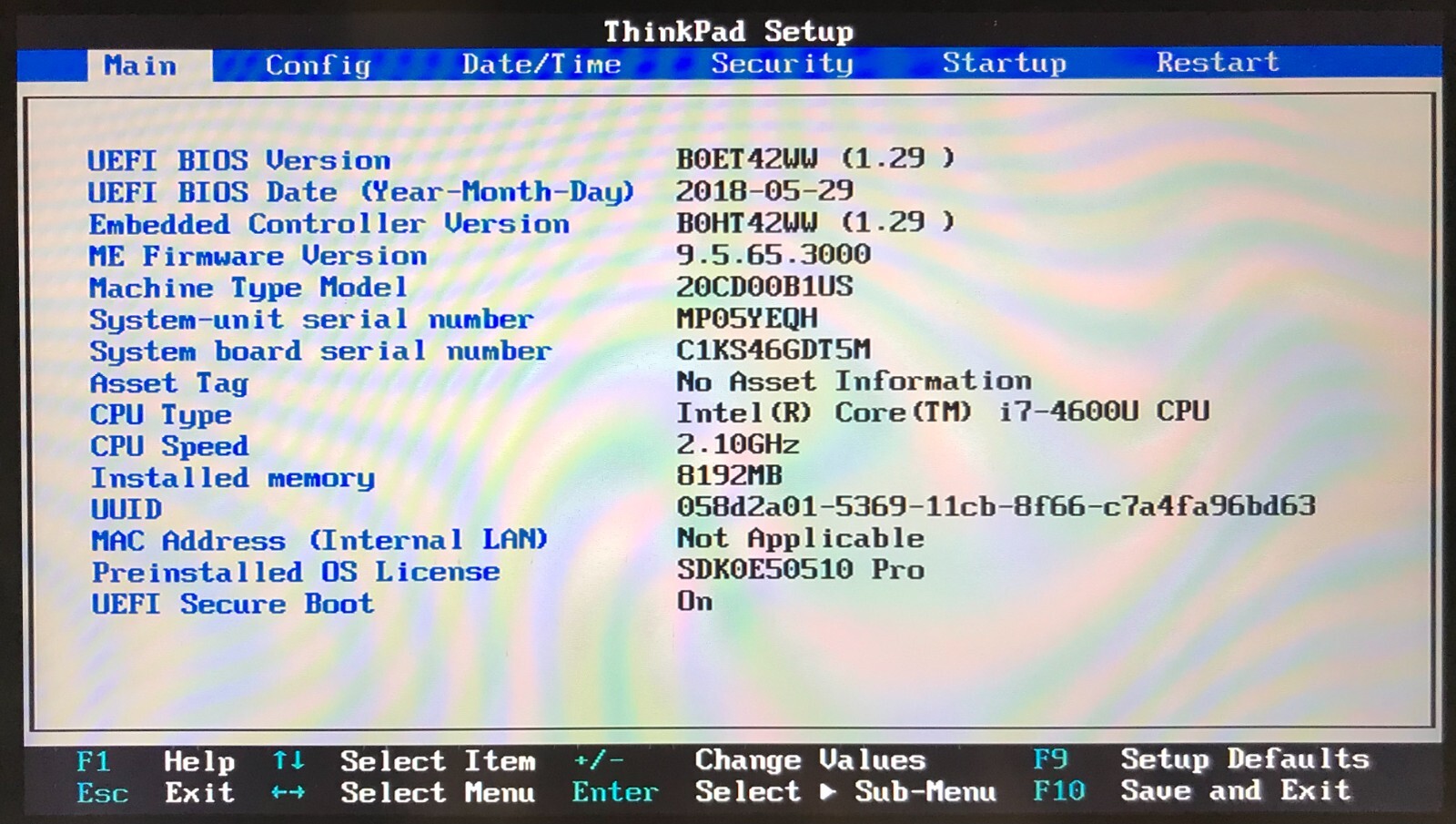Screen dimensions: 1456x824
Task: Click the Secure Boot value On
Action: click(694, 601)
